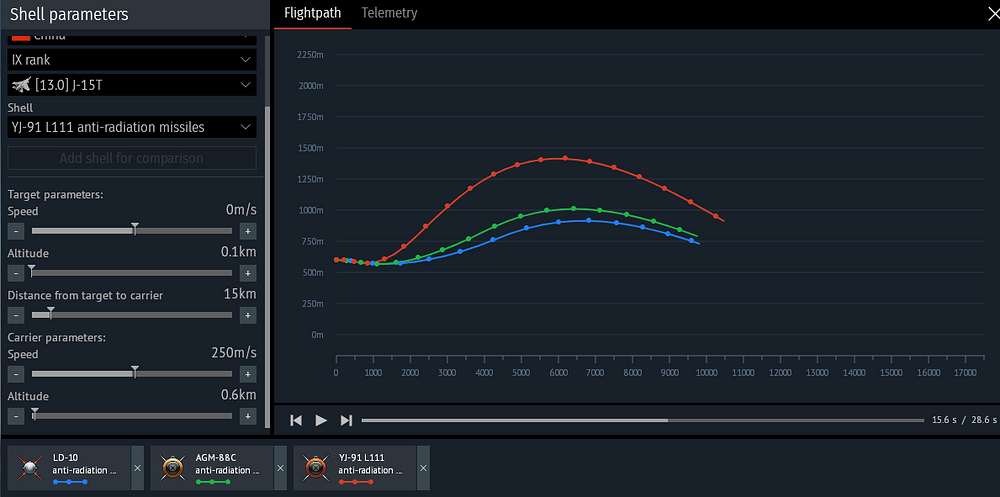Click Add shell for comparison button

point(132,158)
